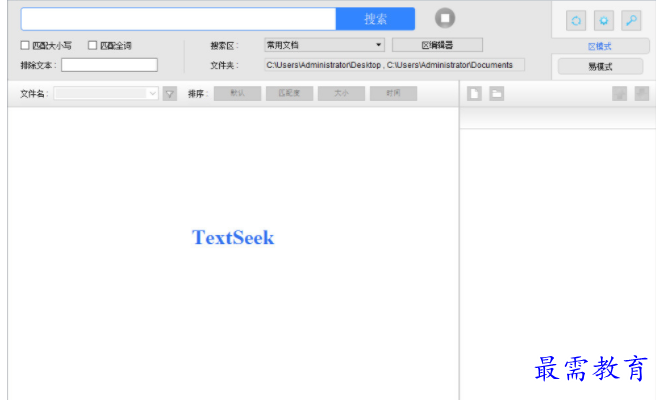Sort results by 时间
Screen dimensions: 656x400
(393, 93)
